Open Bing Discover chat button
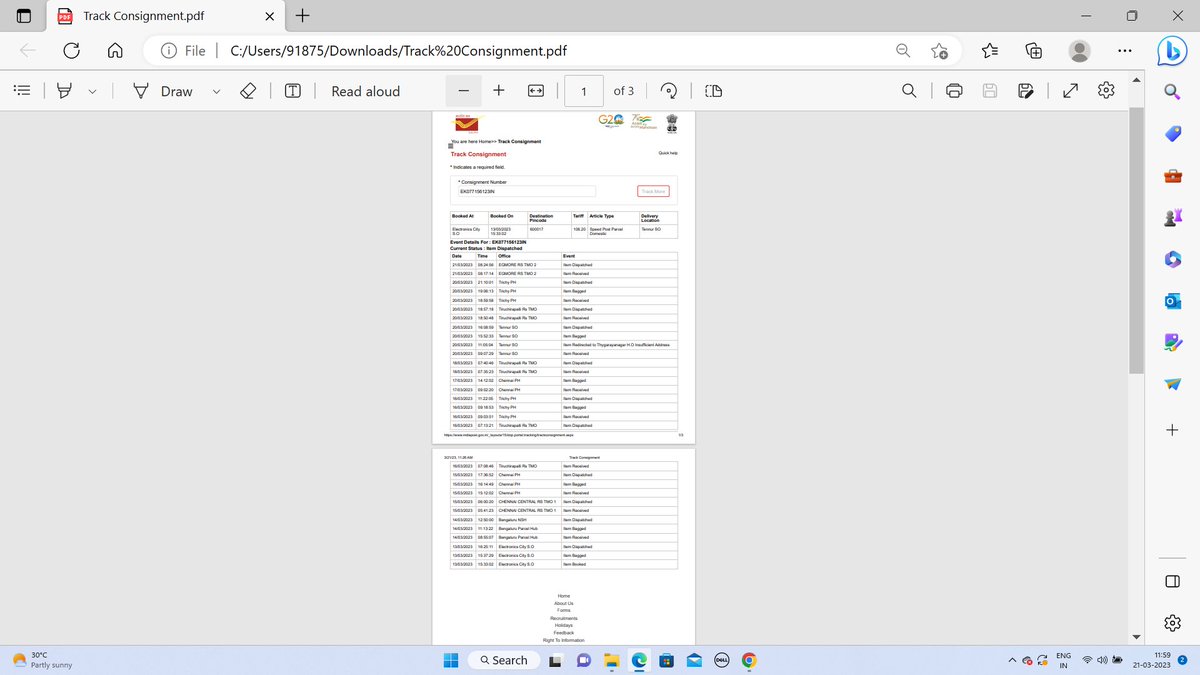This screenshot has height=675, width=1200. (x=1172, y=49)
